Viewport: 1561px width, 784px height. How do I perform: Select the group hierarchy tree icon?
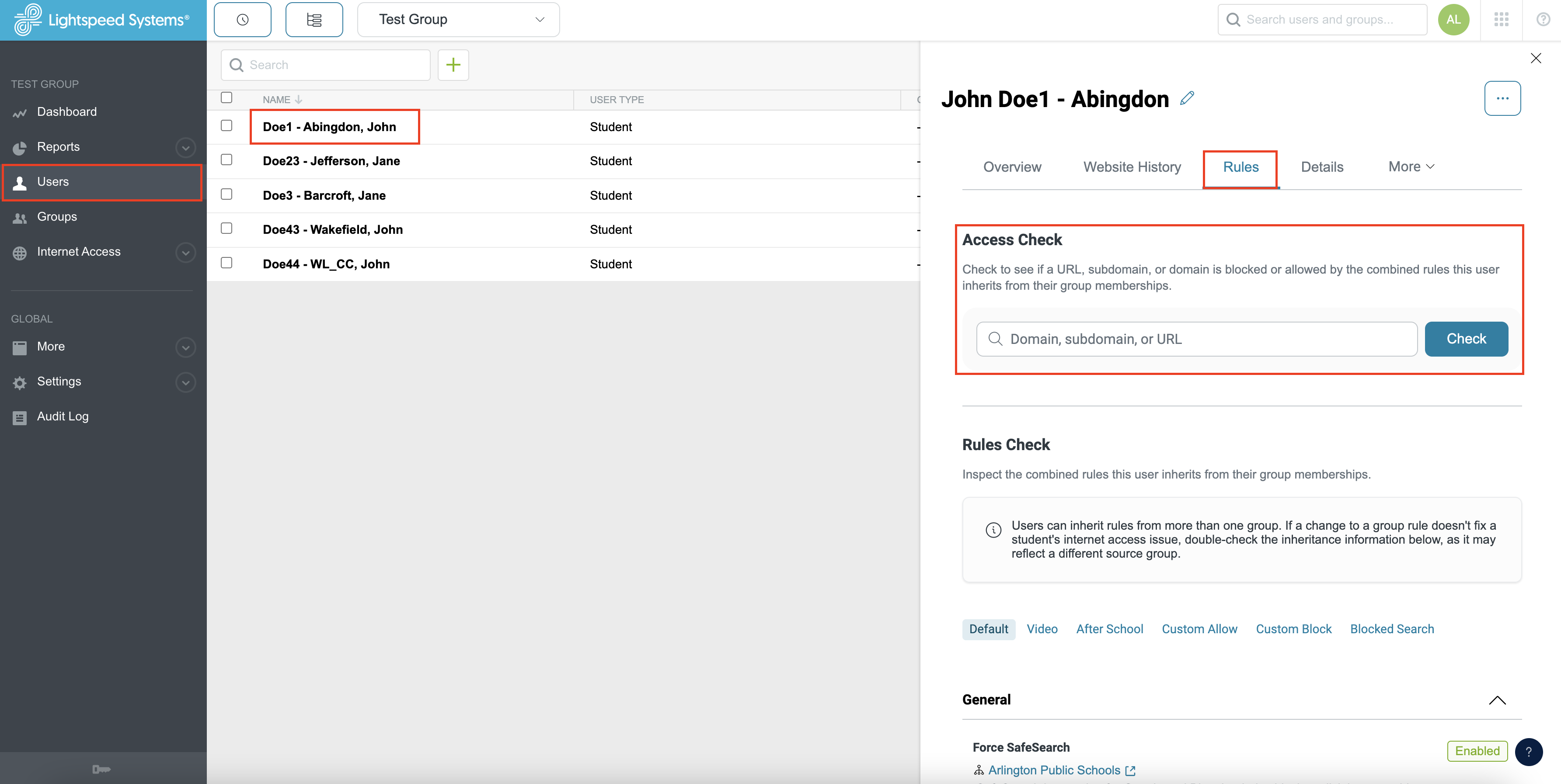(314, 19)
